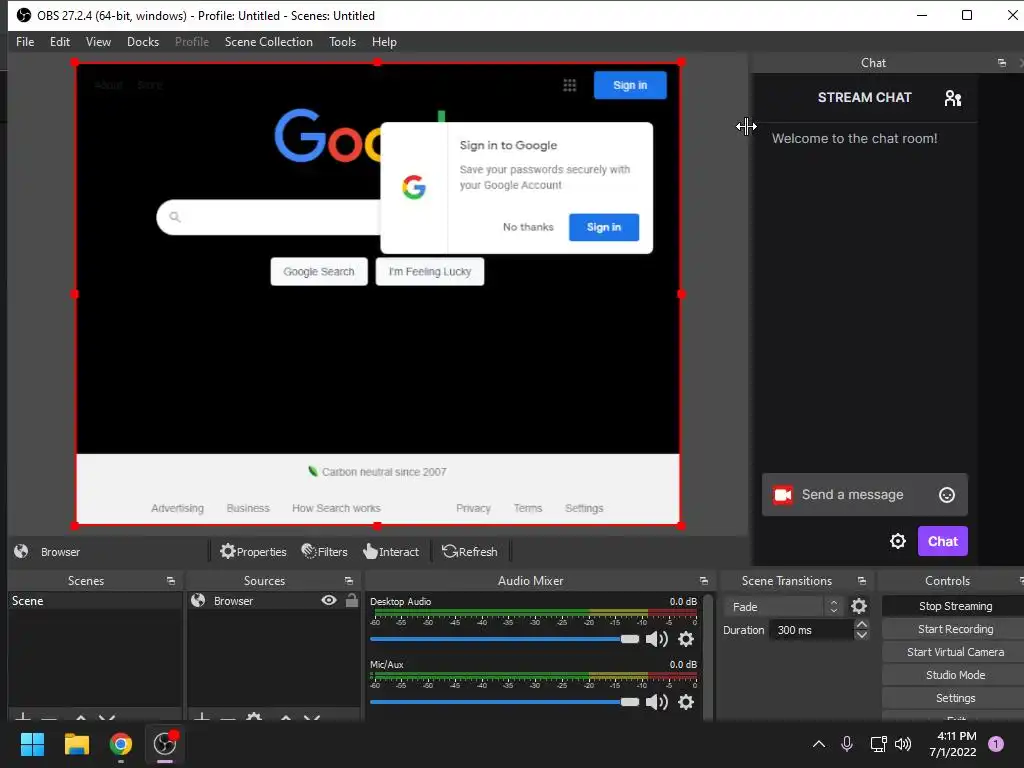Refresh the Browser source
This screenshot has width=1024, height=768.
470,552
